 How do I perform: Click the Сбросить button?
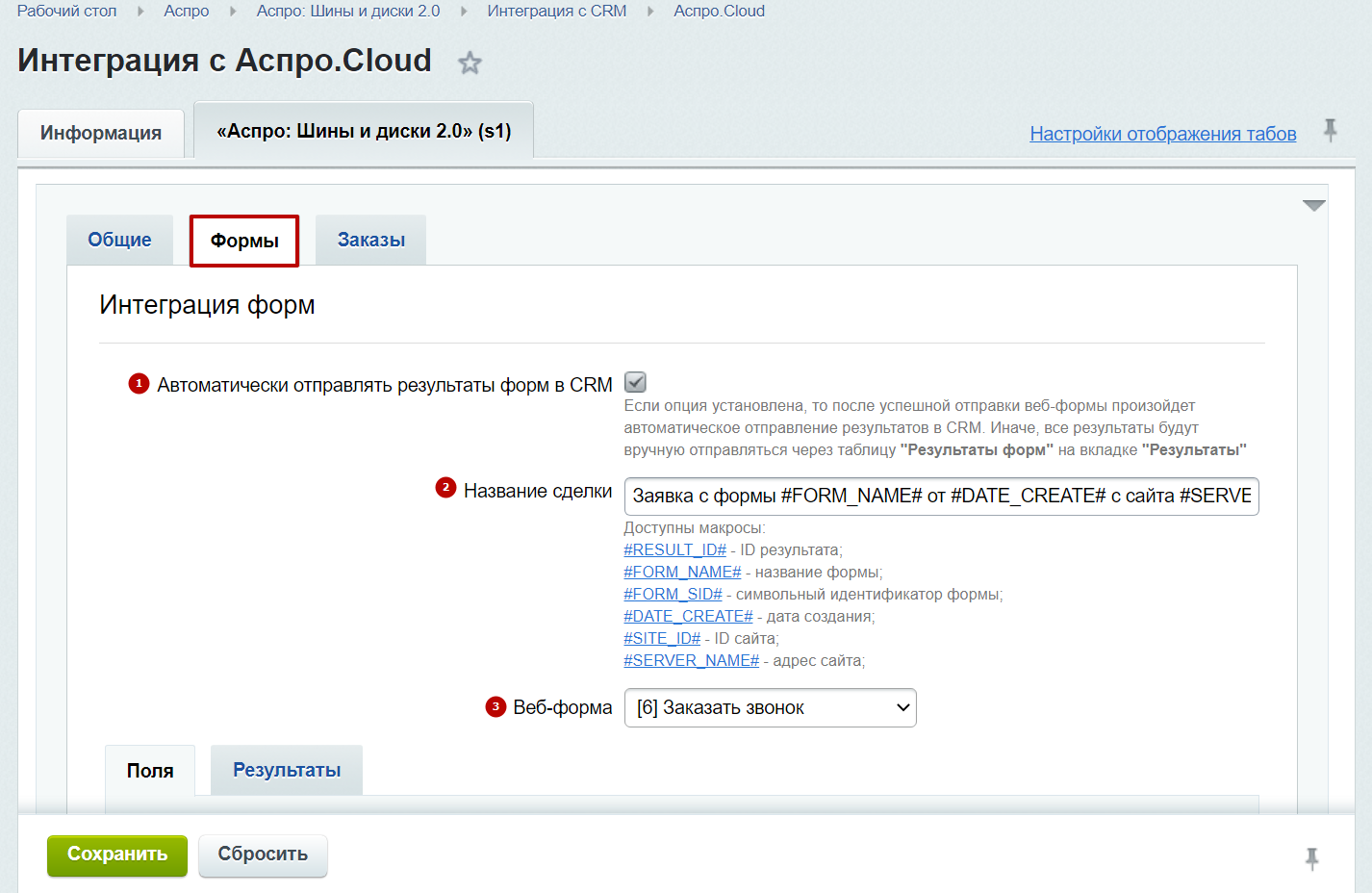263,855
